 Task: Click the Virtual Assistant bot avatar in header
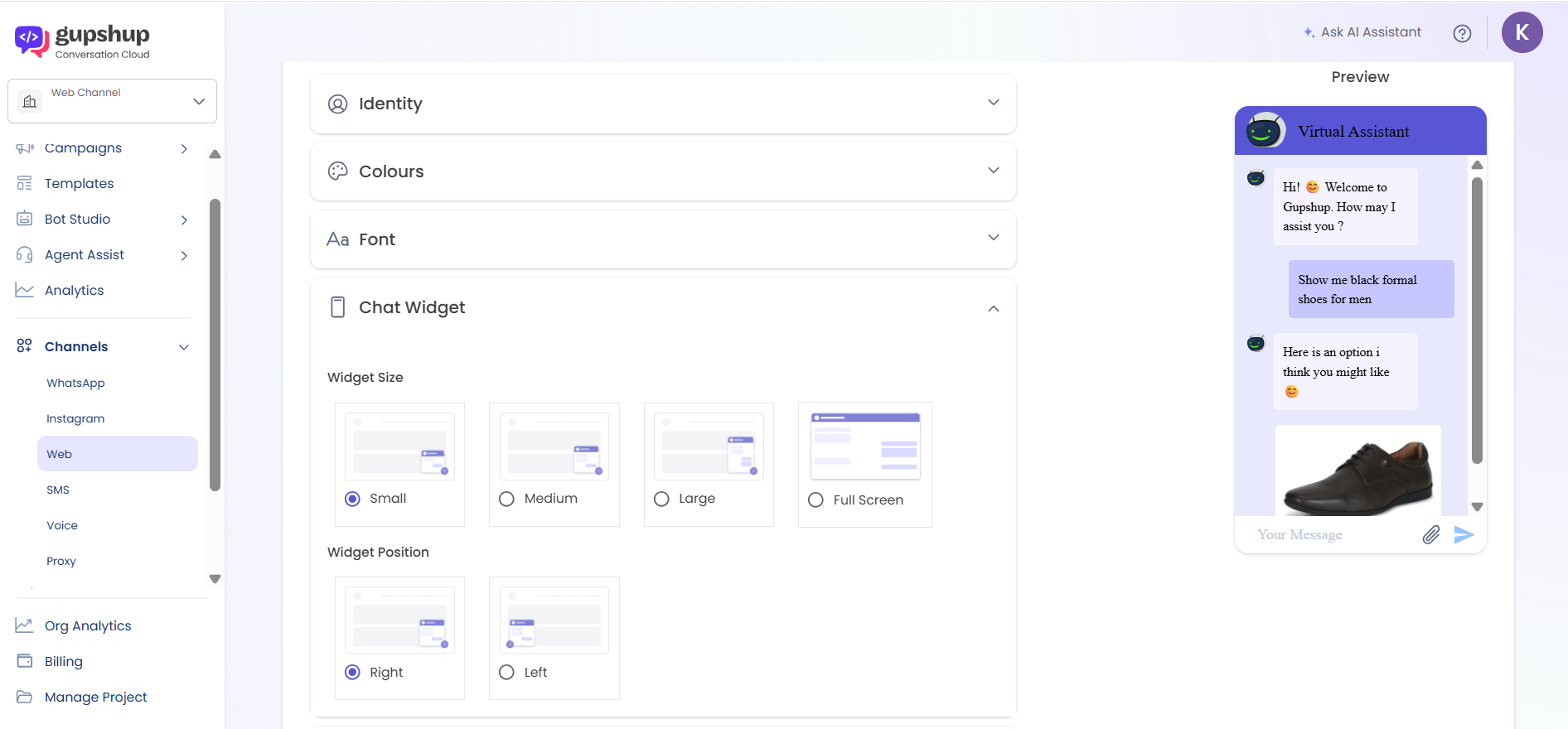tap(1266, 130)
